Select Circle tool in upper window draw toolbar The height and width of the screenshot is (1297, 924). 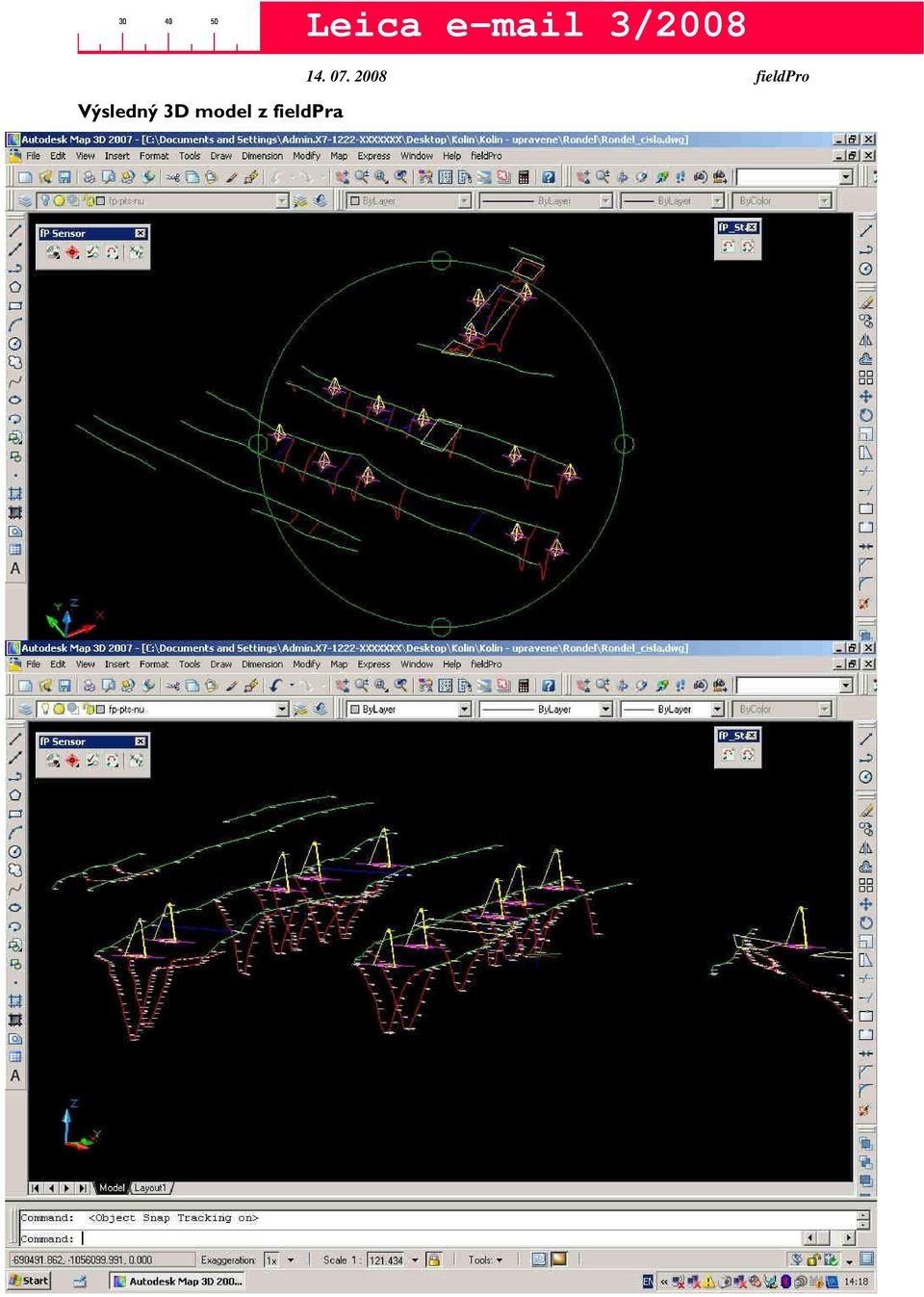(15, 344)
